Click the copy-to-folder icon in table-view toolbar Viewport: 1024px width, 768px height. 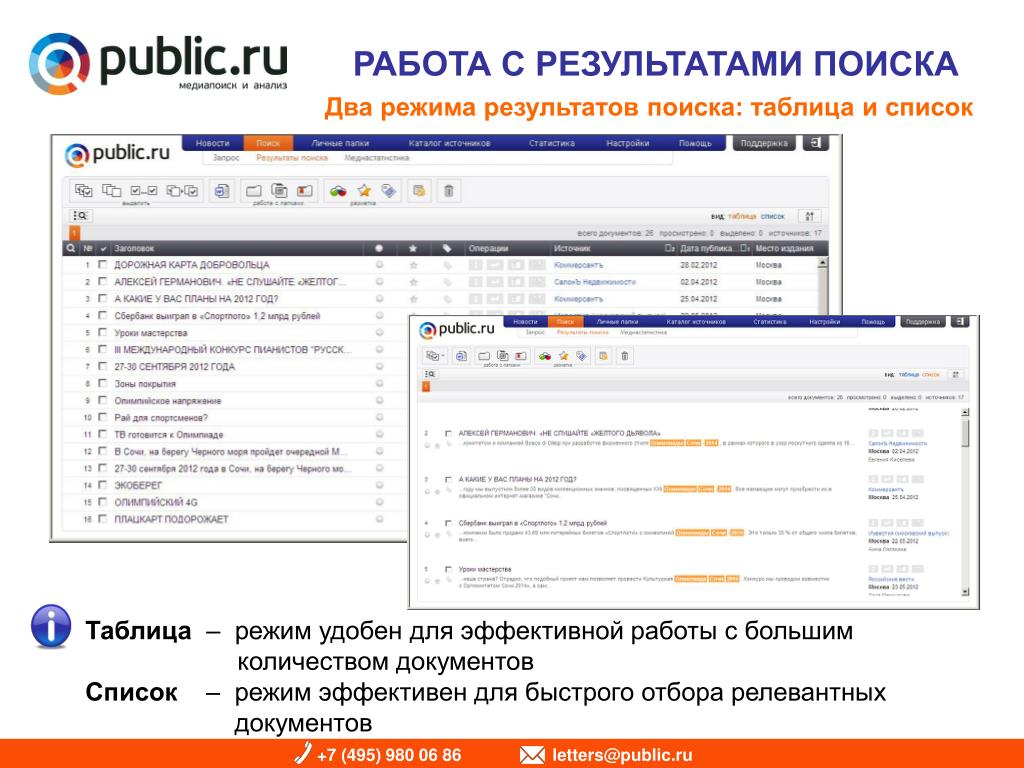coord(280,191)
